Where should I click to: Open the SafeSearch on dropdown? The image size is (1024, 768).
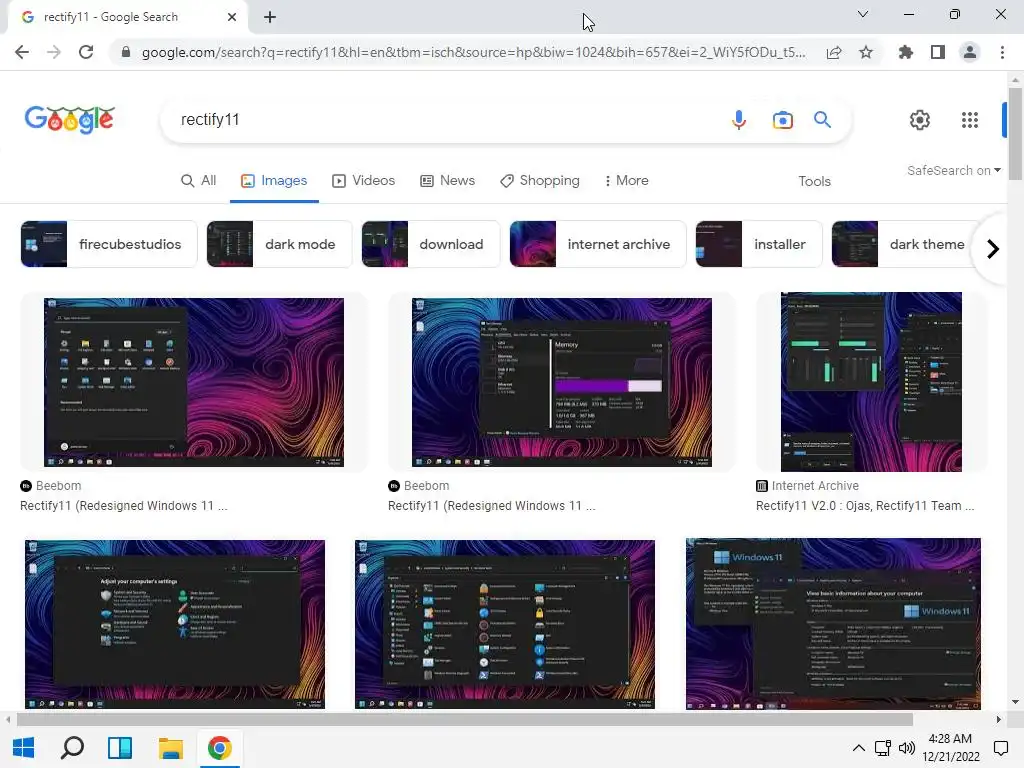(x=953, y=170)
